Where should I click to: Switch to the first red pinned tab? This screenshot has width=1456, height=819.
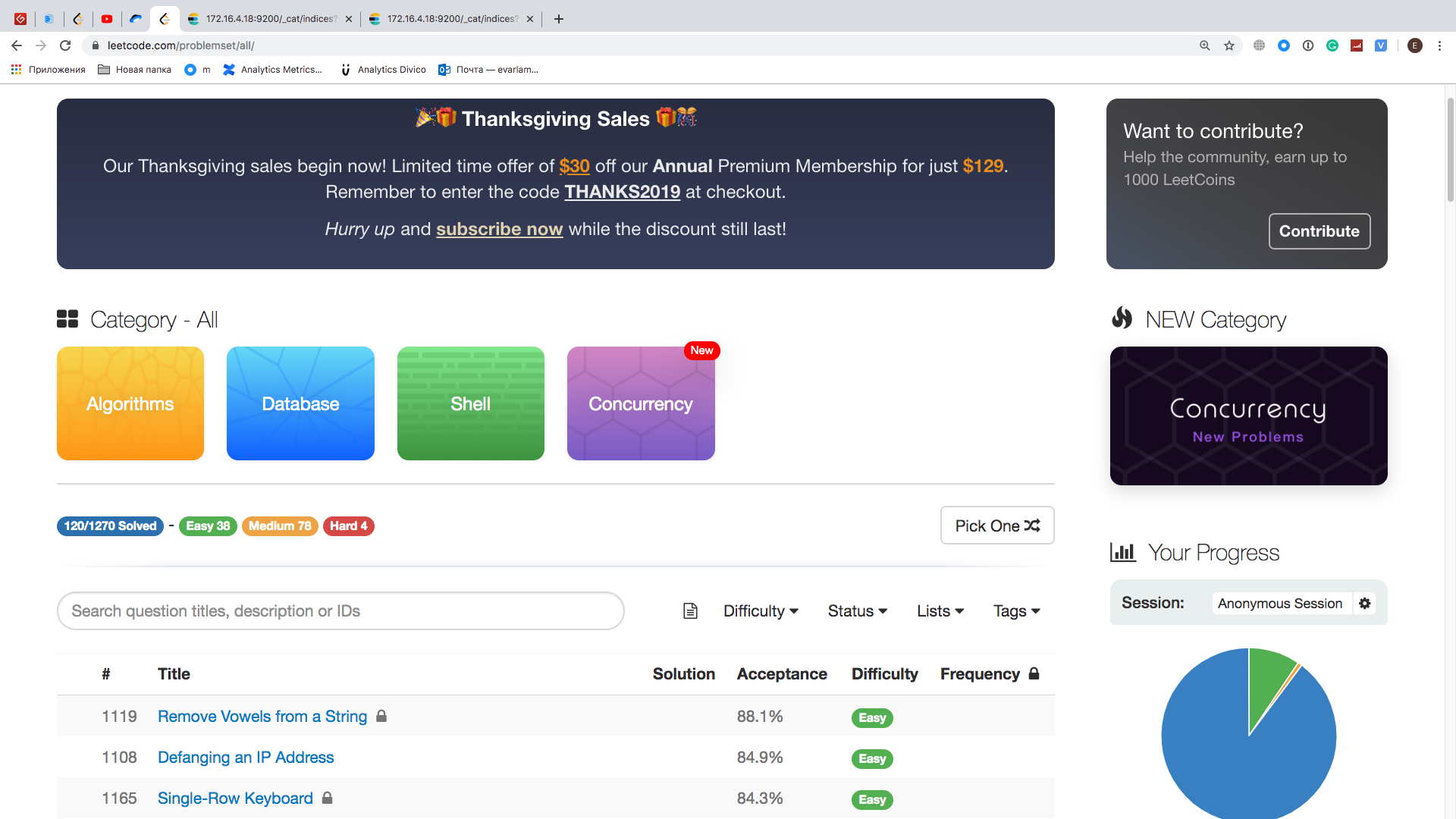20,19
